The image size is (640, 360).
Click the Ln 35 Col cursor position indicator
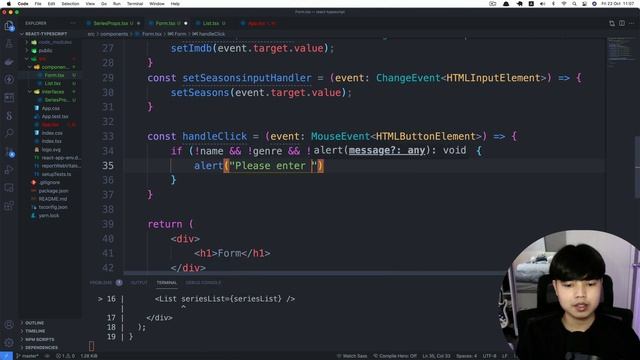click(x=436, y=356)
